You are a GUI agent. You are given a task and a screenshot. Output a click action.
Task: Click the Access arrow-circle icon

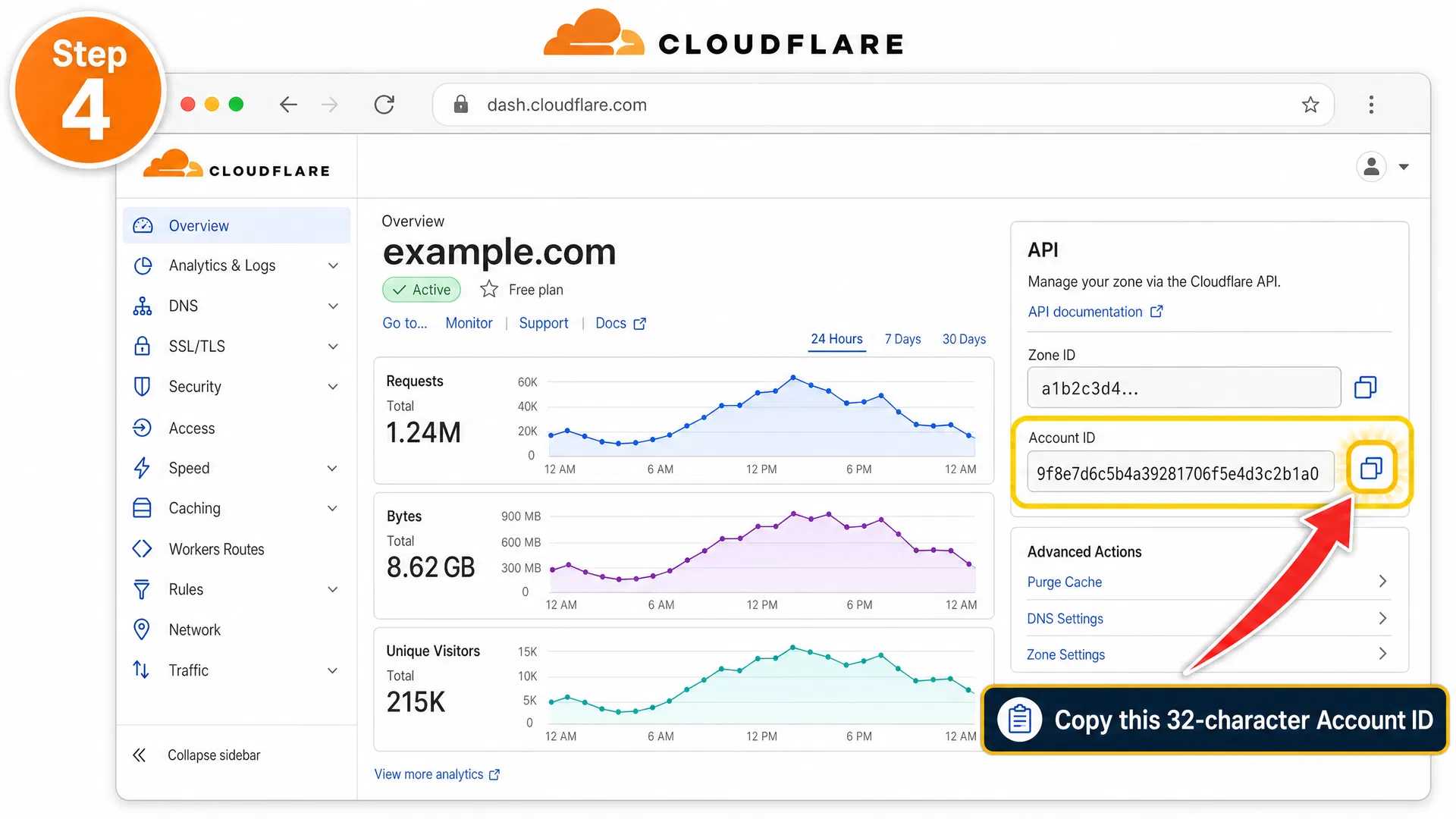coord(142,428)
